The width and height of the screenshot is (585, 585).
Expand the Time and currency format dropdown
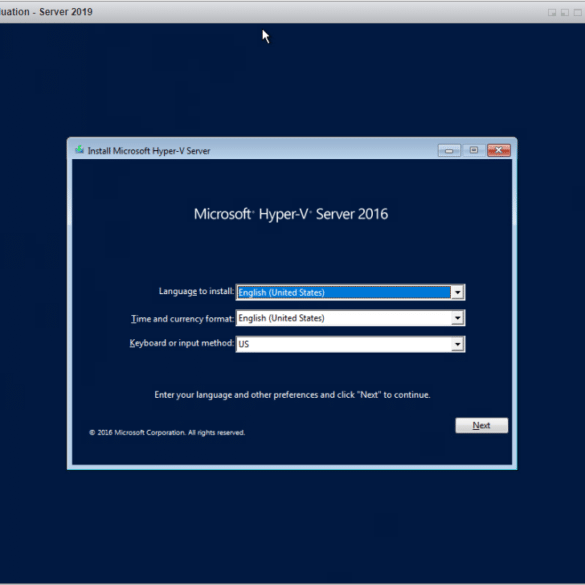point(350,318)
